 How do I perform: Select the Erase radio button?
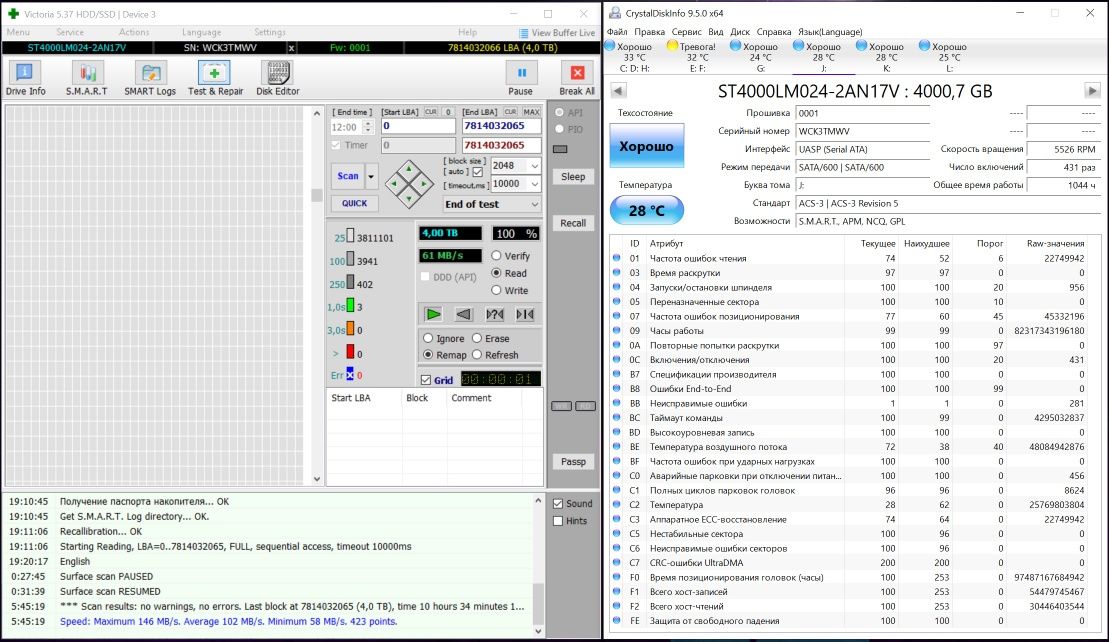click(x=477, y=338)
